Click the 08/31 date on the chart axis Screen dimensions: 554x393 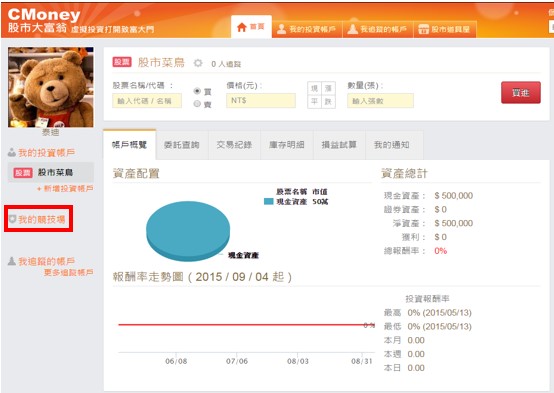pyautogui.click(x=362, y=361)
